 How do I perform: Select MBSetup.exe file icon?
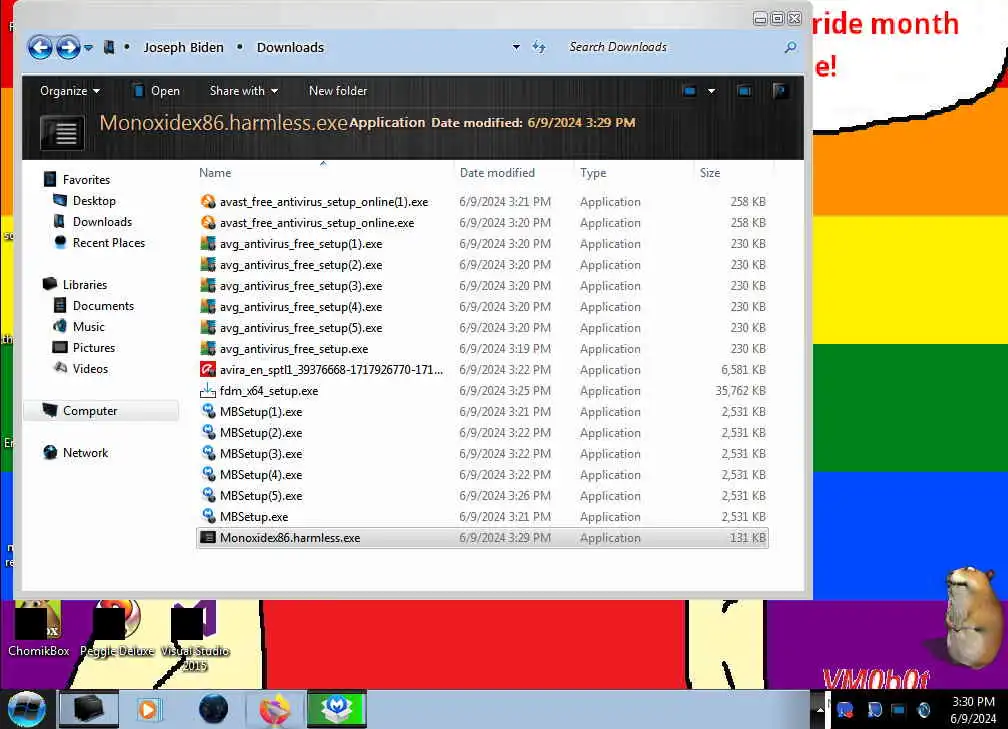(208, 517)
